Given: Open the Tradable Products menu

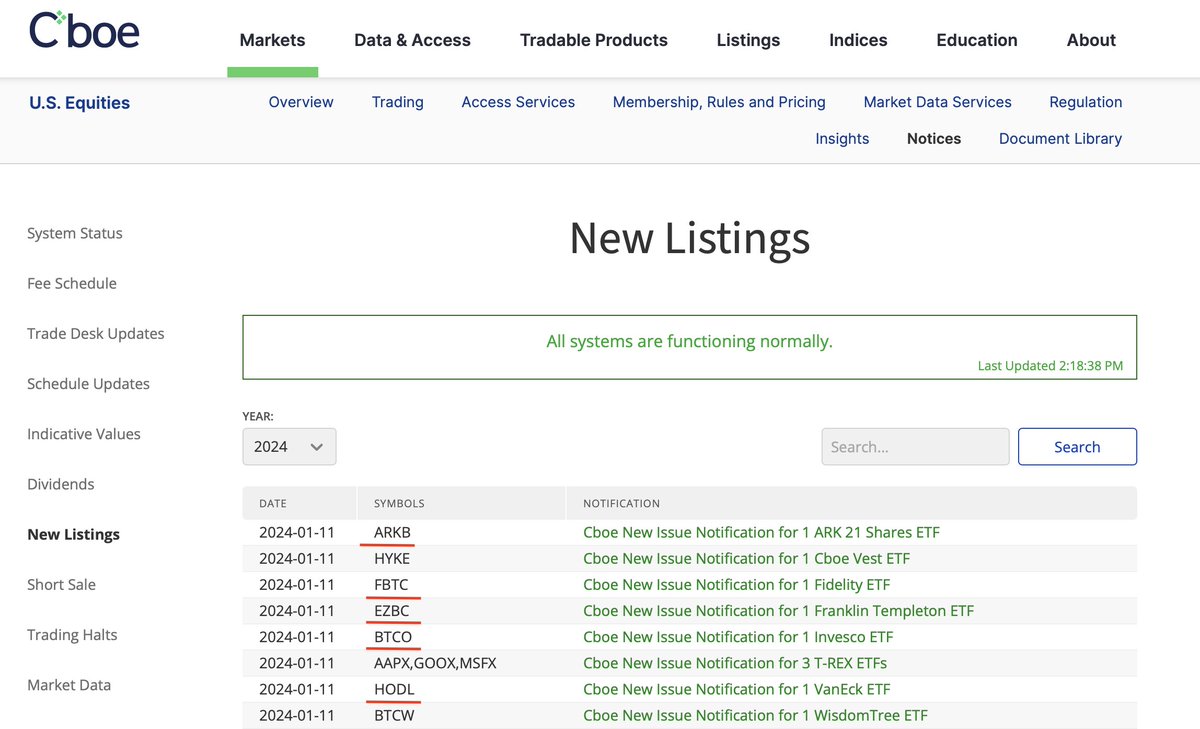Looking at the screenshot, I should click(594, 40).
